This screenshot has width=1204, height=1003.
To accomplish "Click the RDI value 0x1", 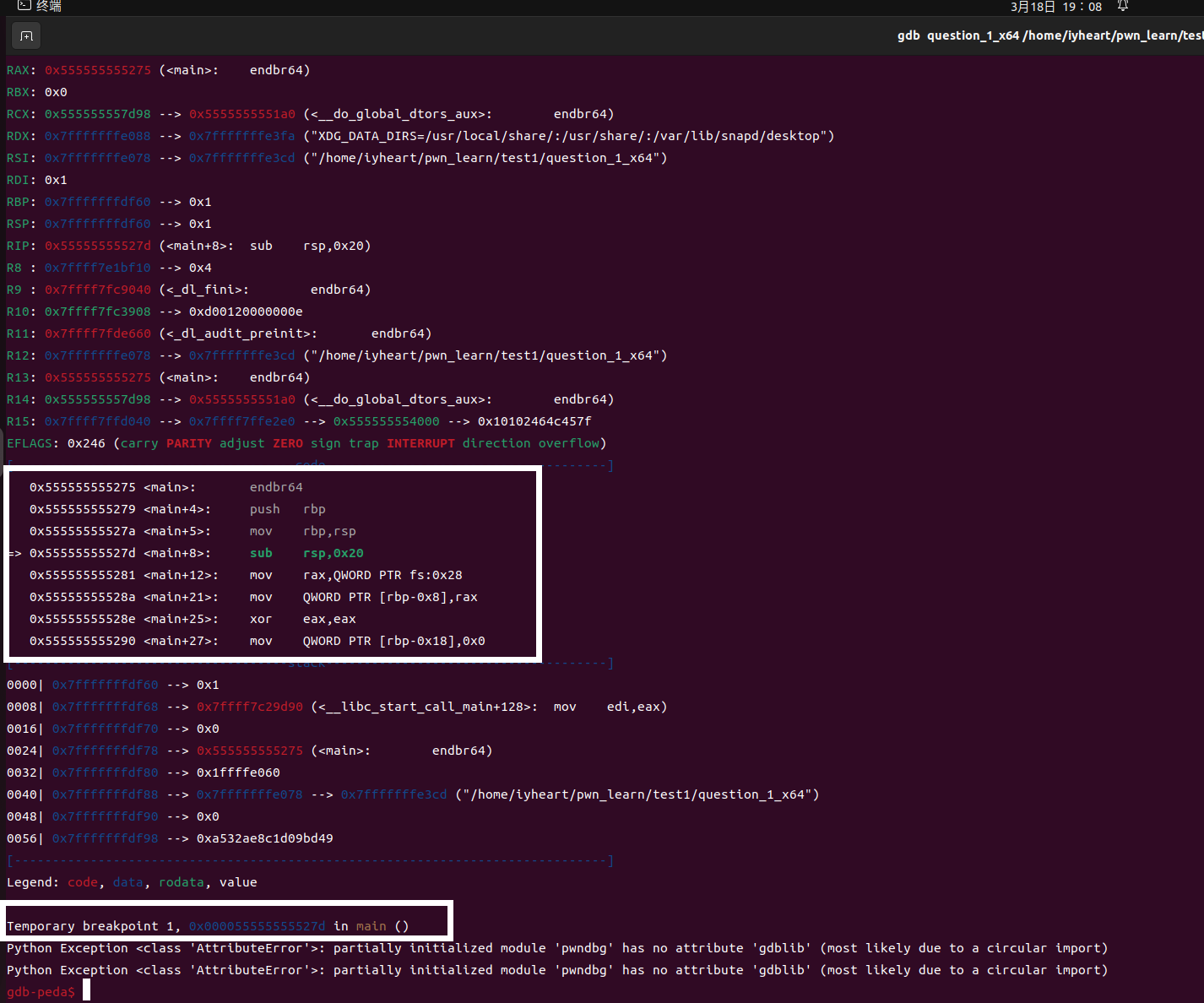I will click(x=56, y=180).
